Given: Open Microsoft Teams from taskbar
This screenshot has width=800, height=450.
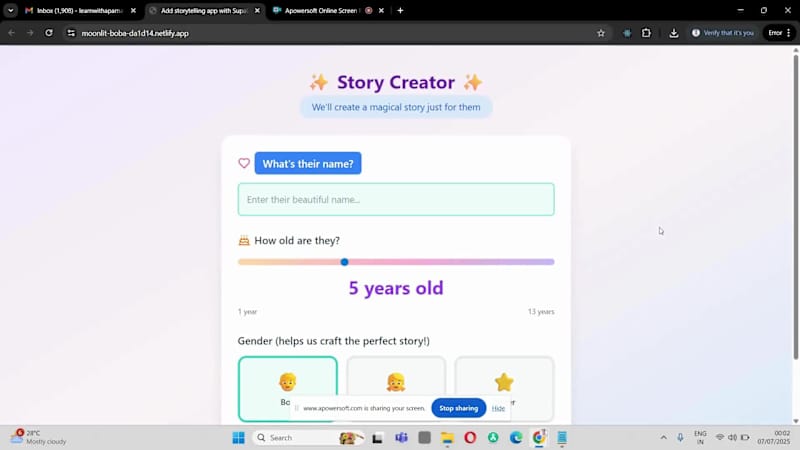Looking at the screenshot, I should (x=401, y=438).
